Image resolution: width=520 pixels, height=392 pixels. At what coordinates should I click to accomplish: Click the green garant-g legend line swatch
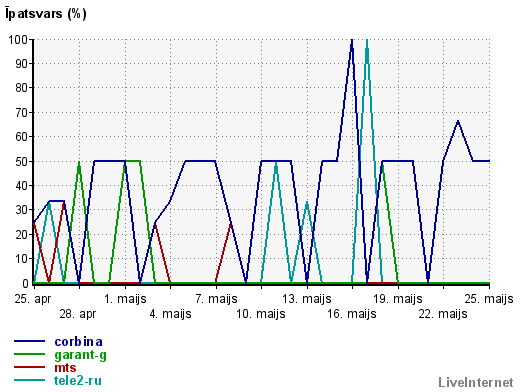pos(29,354)
